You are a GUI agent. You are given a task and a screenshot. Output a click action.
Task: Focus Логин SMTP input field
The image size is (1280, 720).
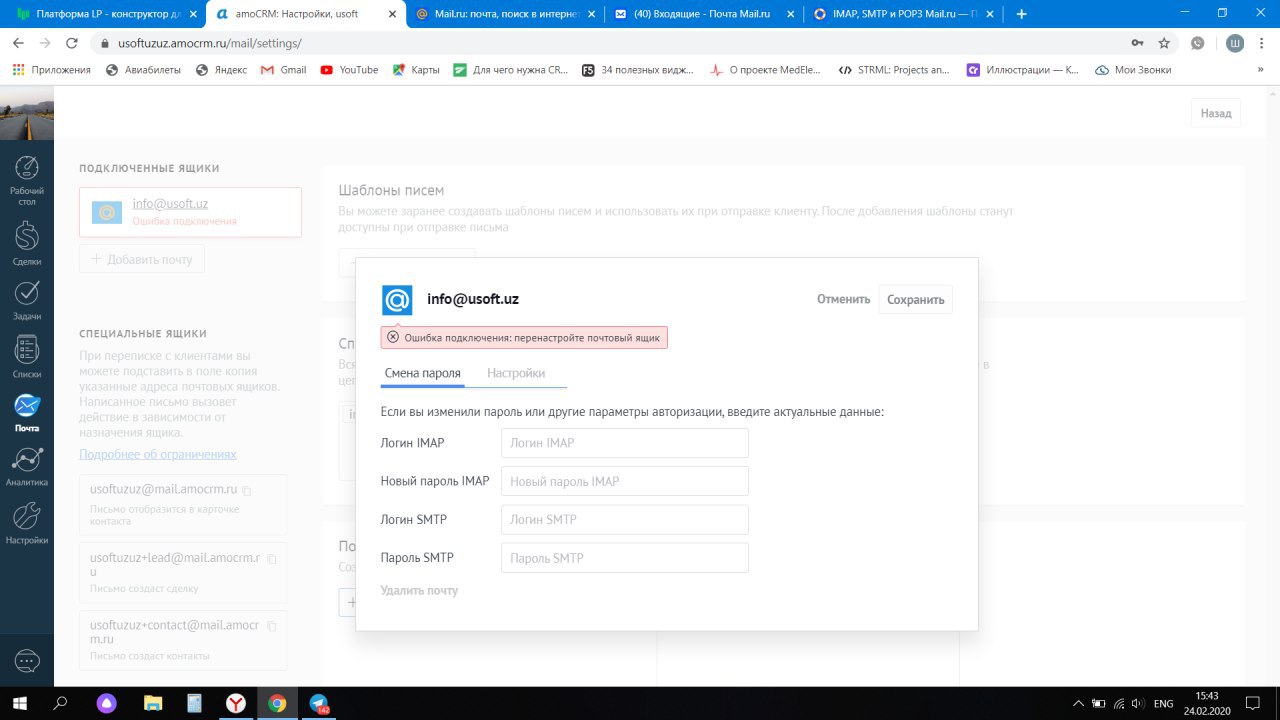click(x=624, y=520)
